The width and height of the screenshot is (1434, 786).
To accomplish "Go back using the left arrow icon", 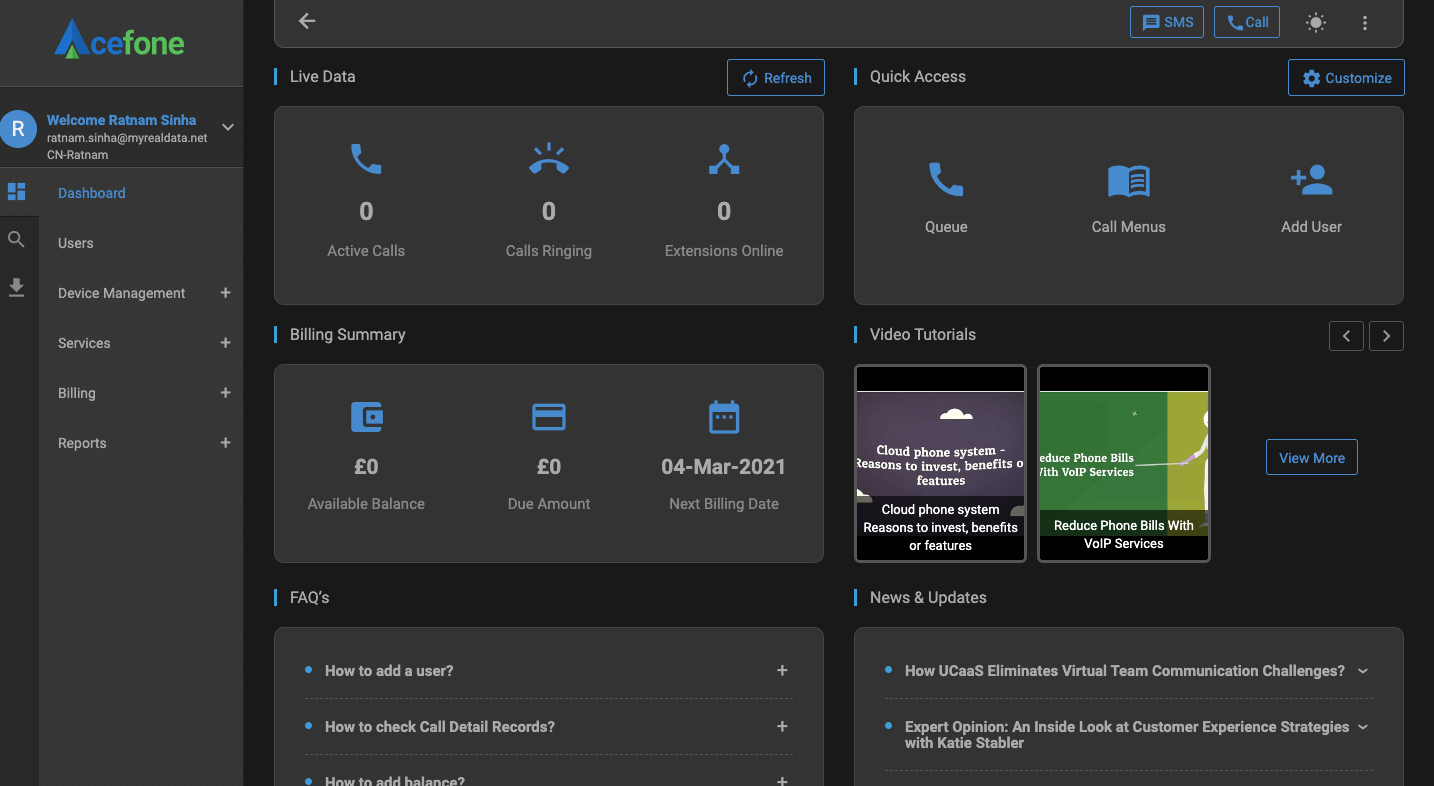I will point(307,21).
